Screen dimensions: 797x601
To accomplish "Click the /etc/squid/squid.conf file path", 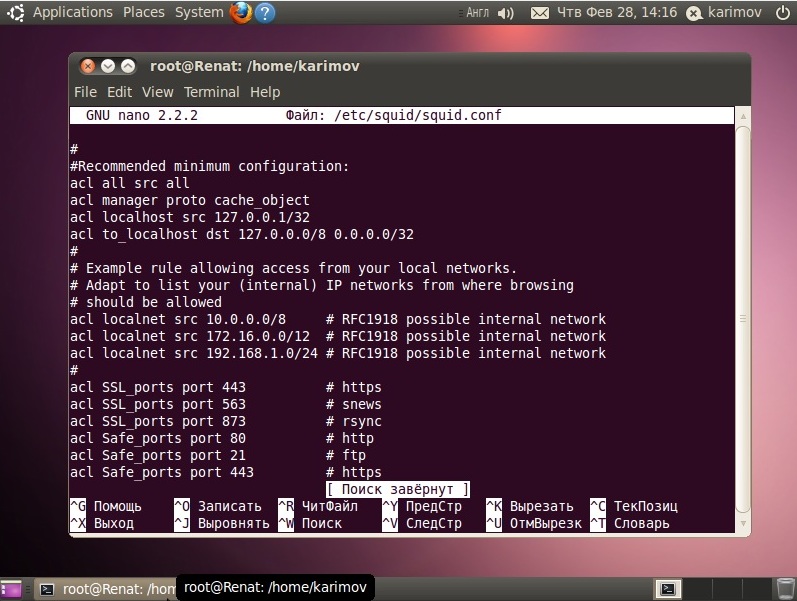I will (418, 115).
